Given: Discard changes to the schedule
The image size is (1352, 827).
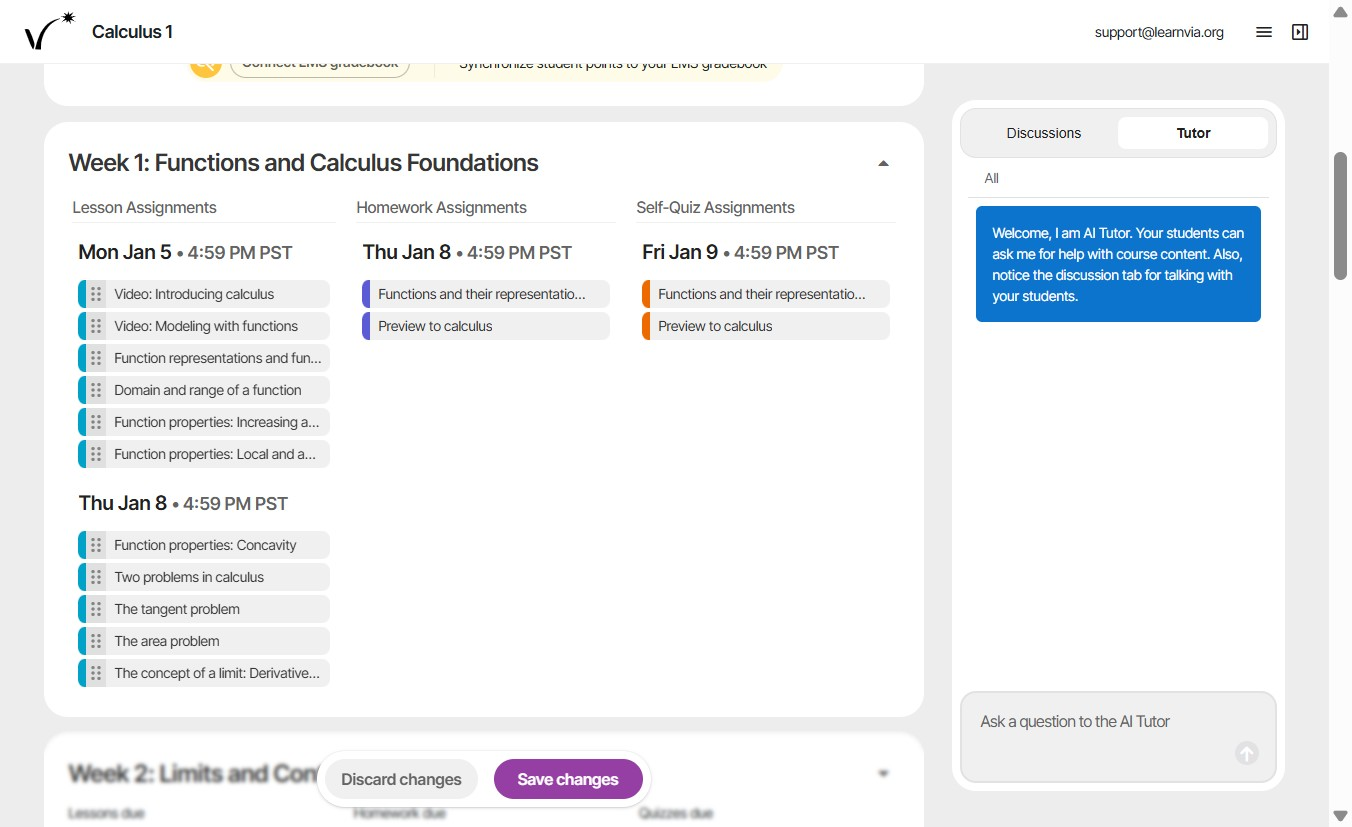Looking at the screenshot, I should [x=401, y=779].
